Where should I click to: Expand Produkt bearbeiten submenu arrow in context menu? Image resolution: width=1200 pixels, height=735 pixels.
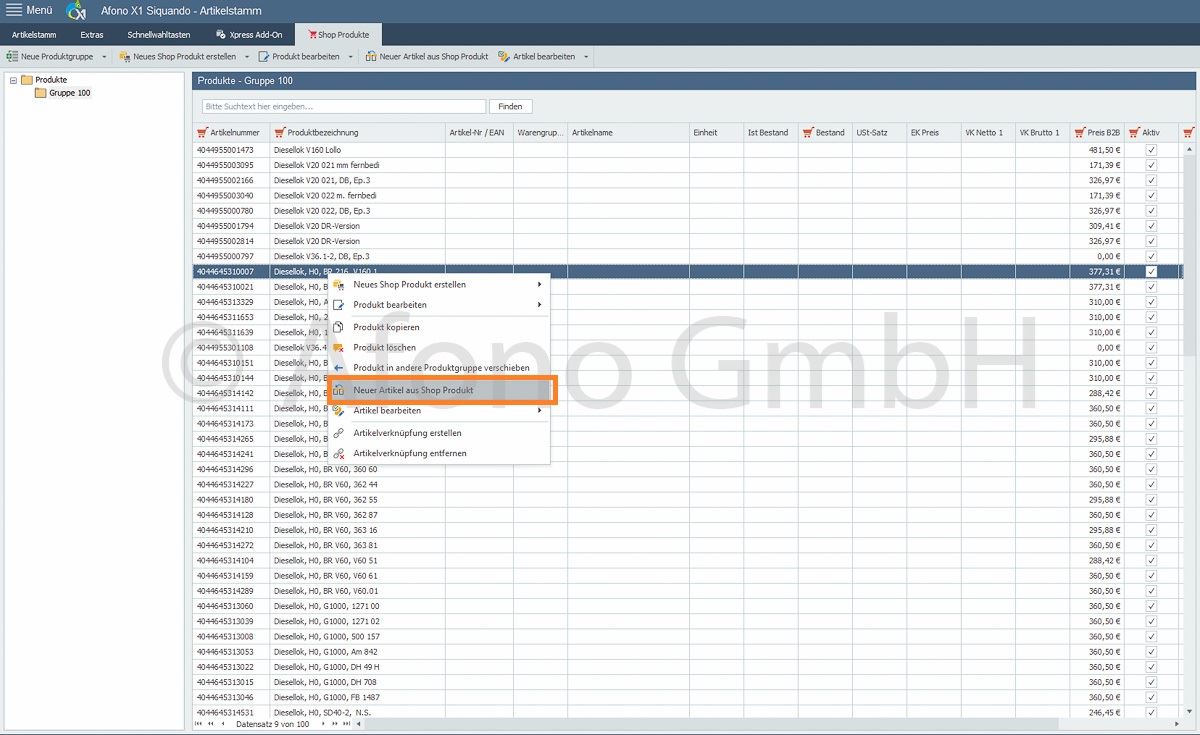pyautogui.click(x=540, y=305)
